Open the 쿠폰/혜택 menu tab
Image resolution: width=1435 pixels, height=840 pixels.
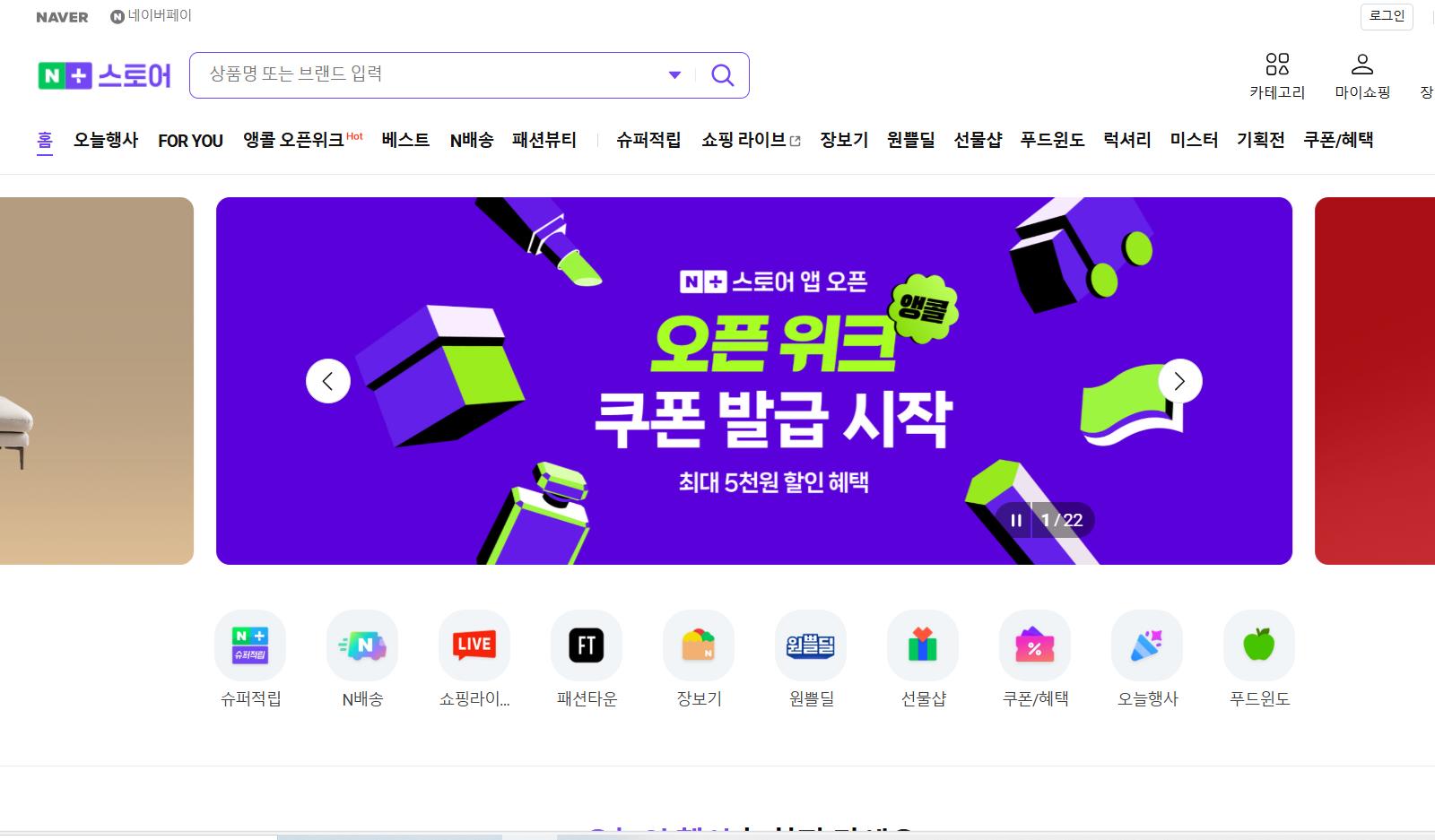point(1338,140)
